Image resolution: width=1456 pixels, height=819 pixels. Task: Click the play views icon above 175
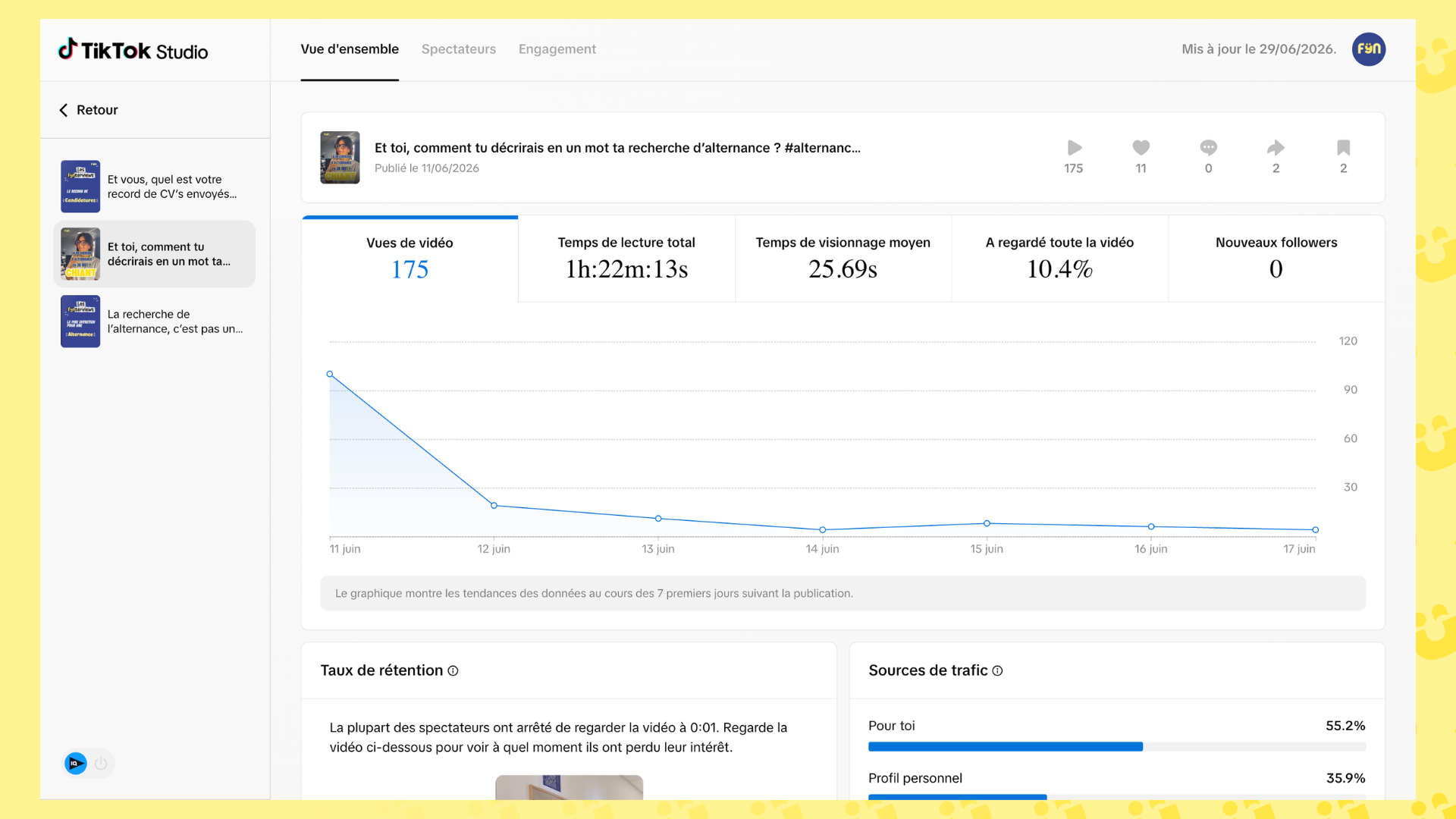click(1074, 147)
